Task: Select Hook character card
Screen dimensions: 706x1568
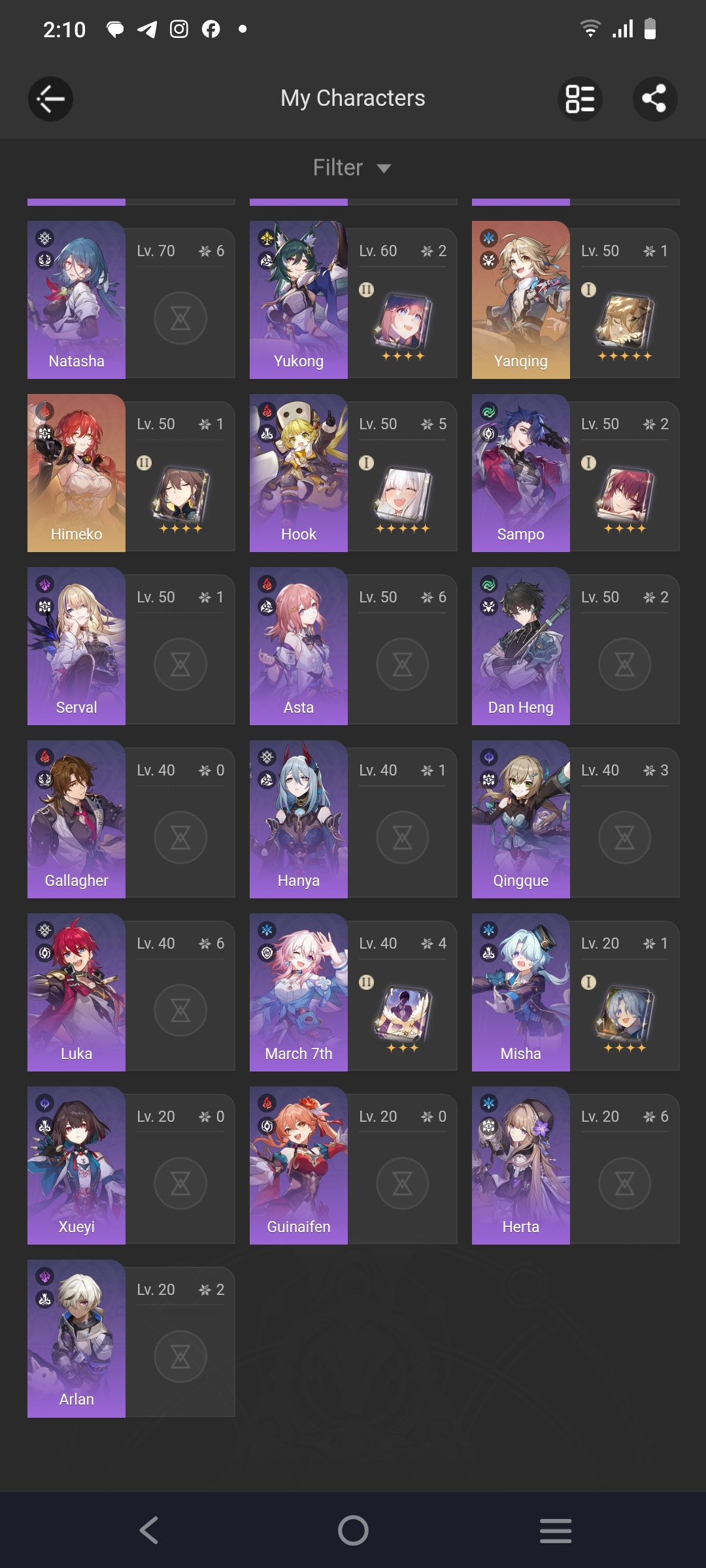Action: (353, 473)
